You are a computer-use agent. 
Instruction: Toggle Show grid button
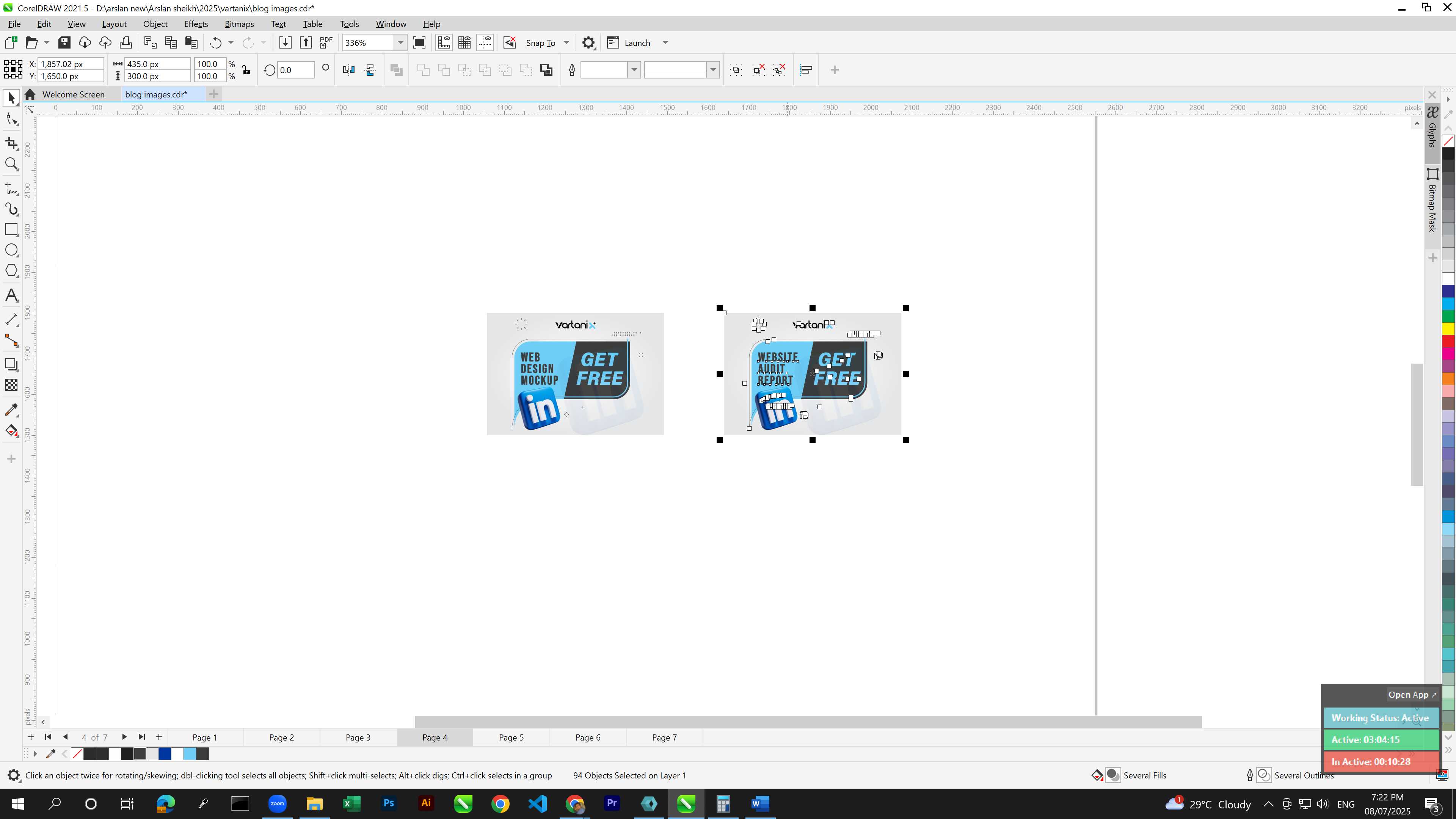click(x=464, y=43)
